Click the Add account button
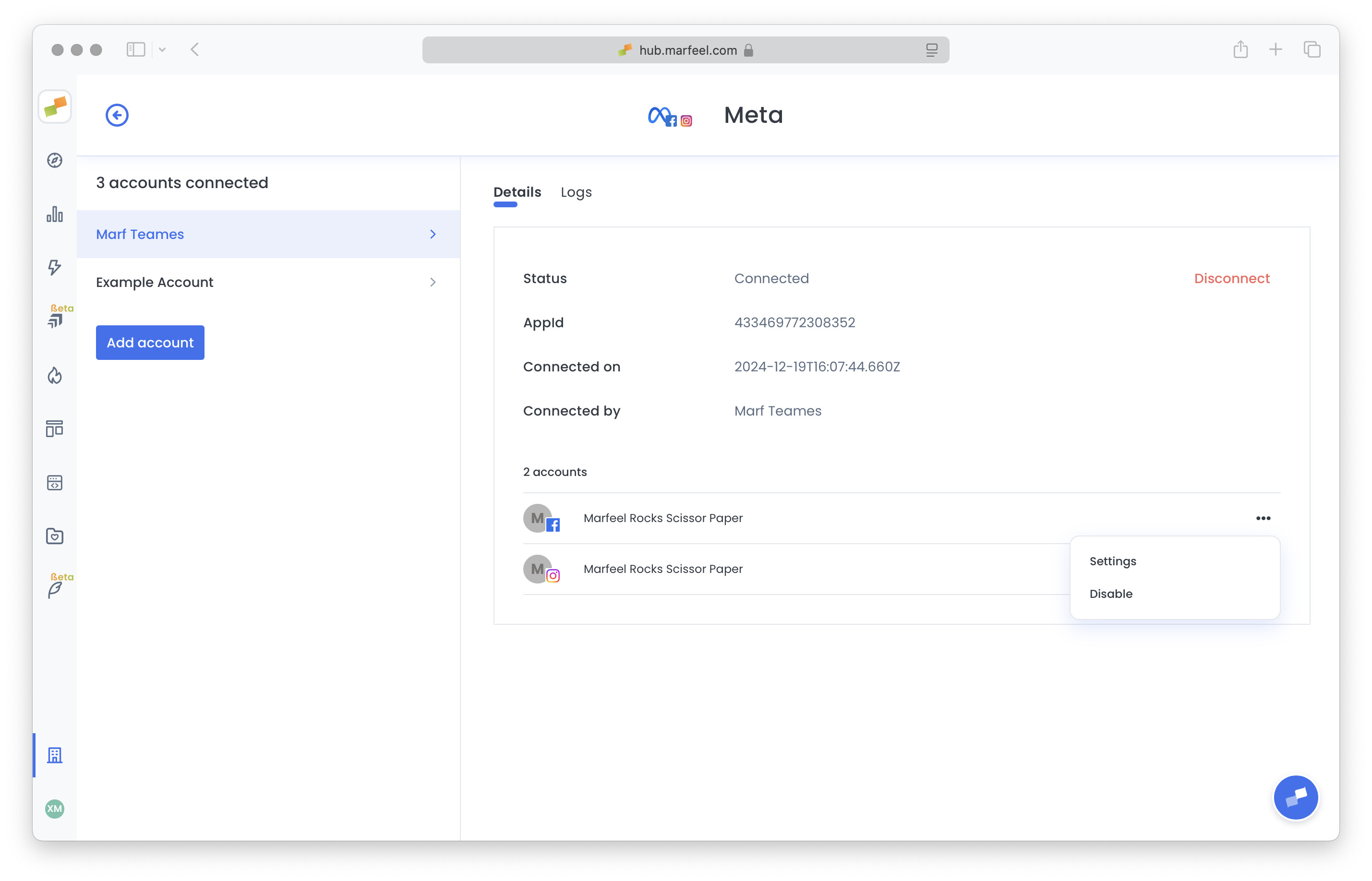 (x=149, y=342)
